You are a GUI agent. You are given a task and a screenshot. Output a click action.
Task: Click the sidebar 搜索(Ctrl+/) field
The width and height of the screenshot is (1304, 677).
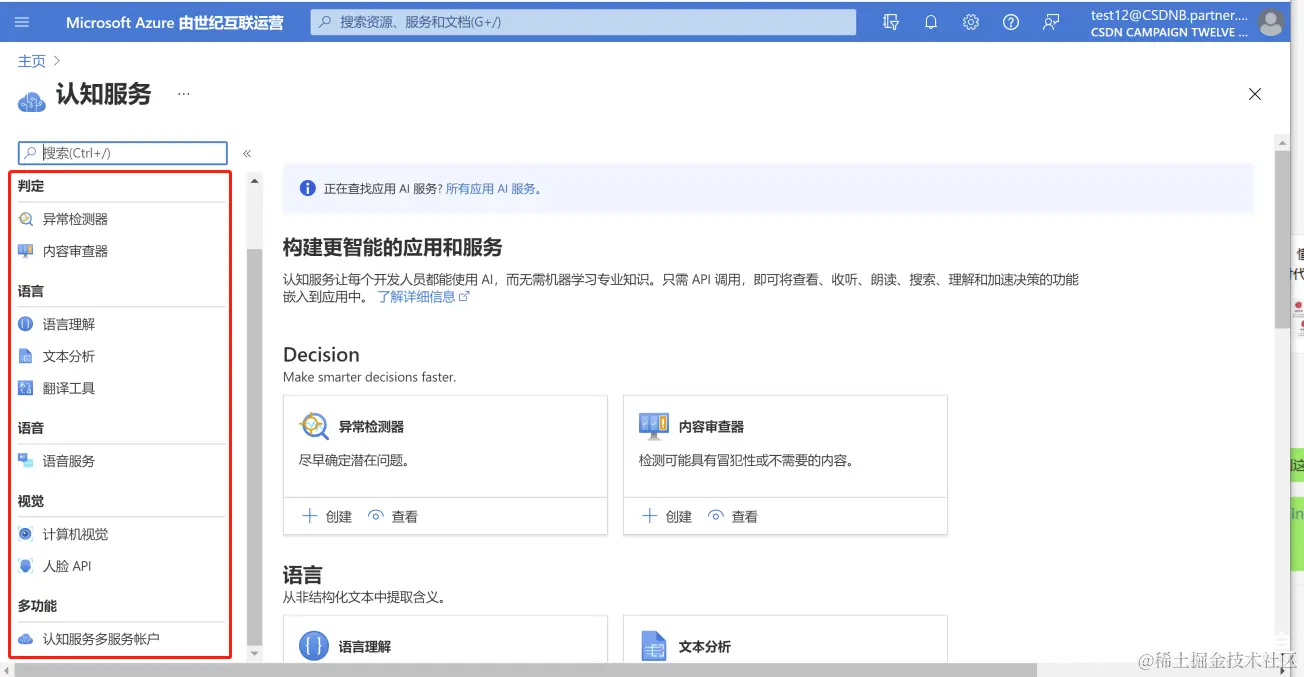click(123, 153)
